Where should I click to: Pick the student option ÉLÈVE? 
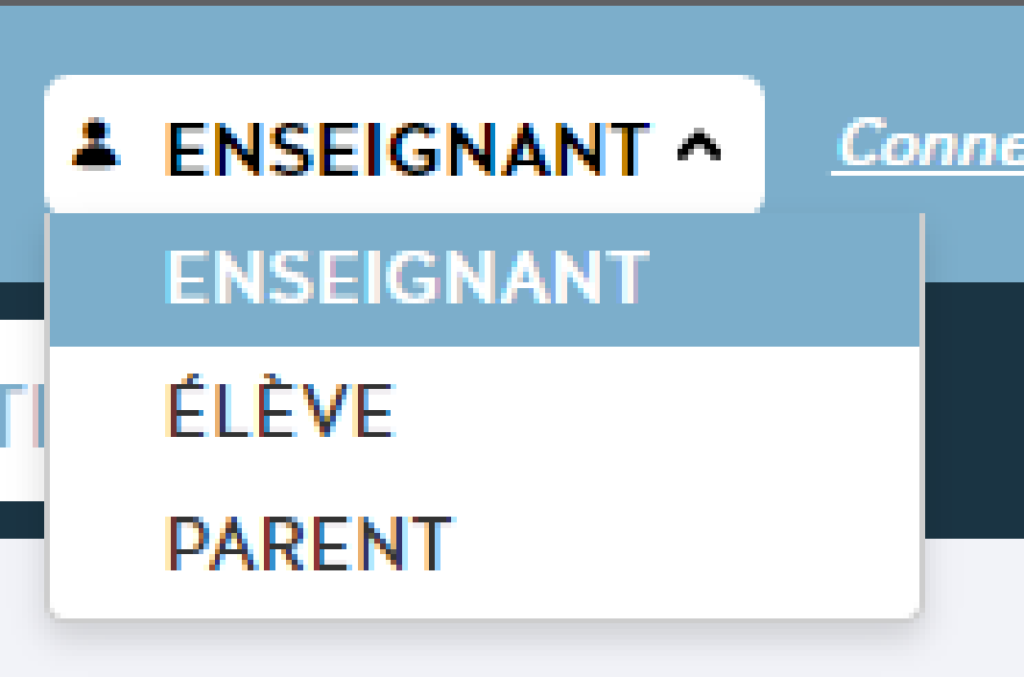[279, 410]
